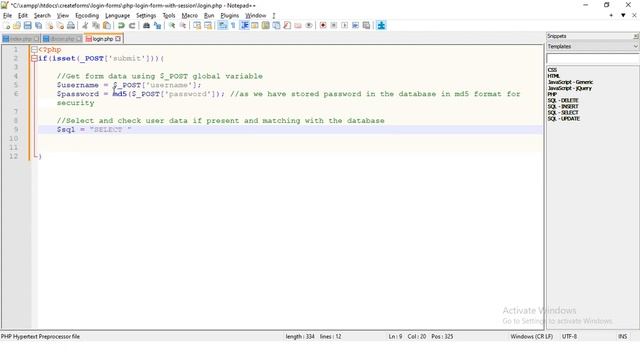
Task: Click the Open file toolbar icon
Action: (17, 25)
